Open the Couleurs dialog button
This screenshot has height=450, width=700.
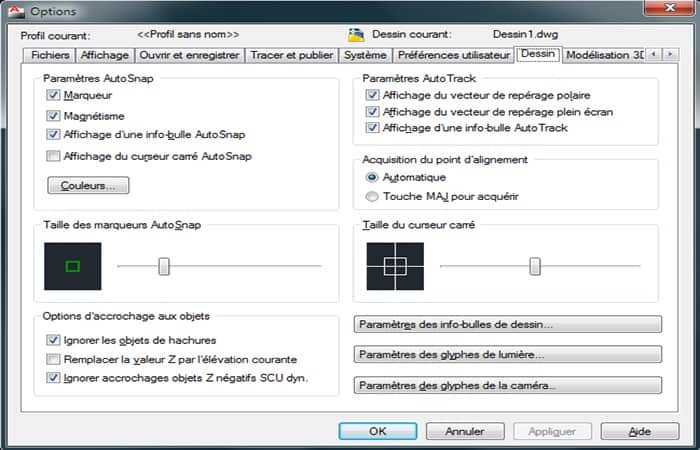88,185
